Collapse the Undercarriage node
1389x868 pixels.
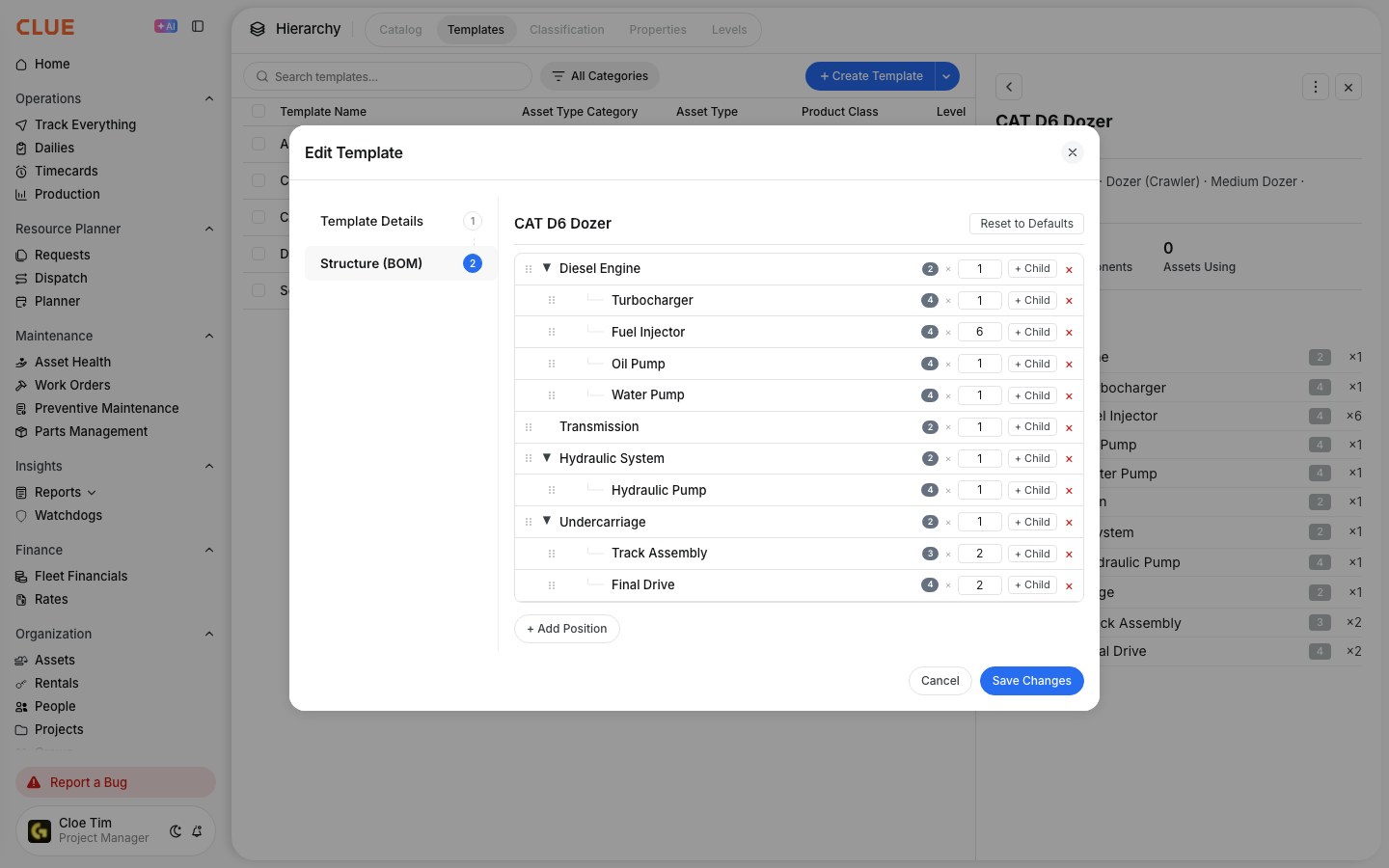pyautogui.click(x=547, y=521)
